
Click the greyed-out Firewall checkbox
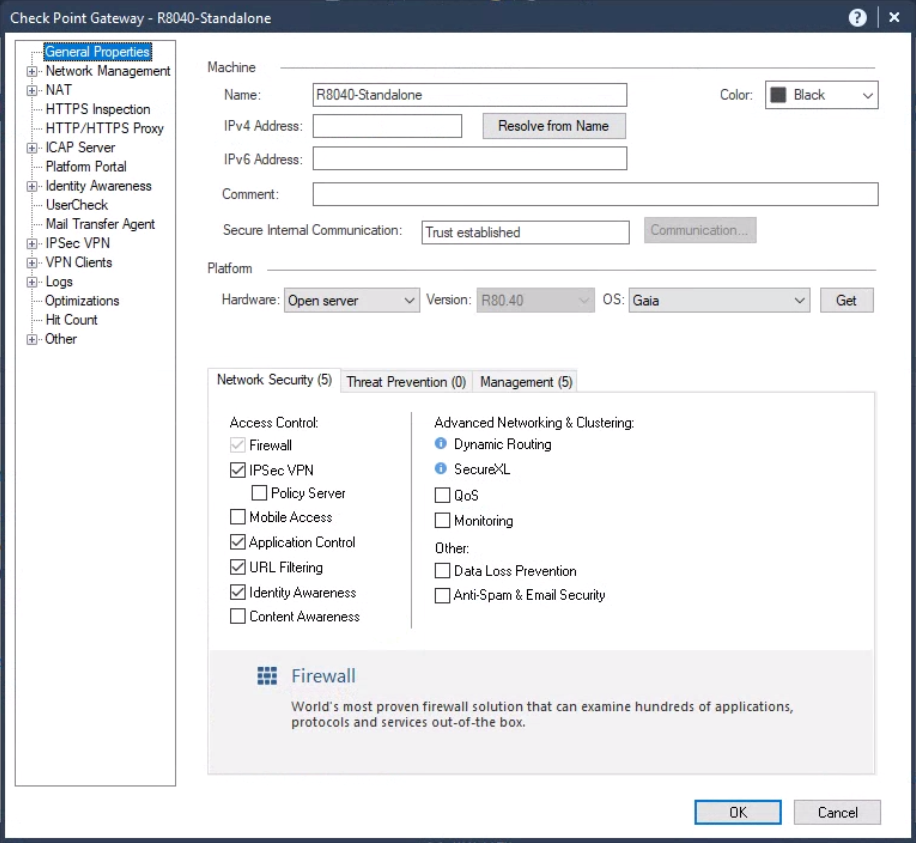[237, 445]
